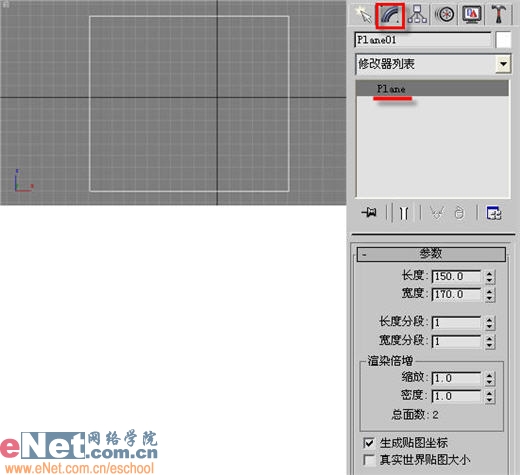The height and width of the screenshot is (475, 520).
Task: Increase 宽度分段 with spinner up arrow
Action: tap(489, 338)
